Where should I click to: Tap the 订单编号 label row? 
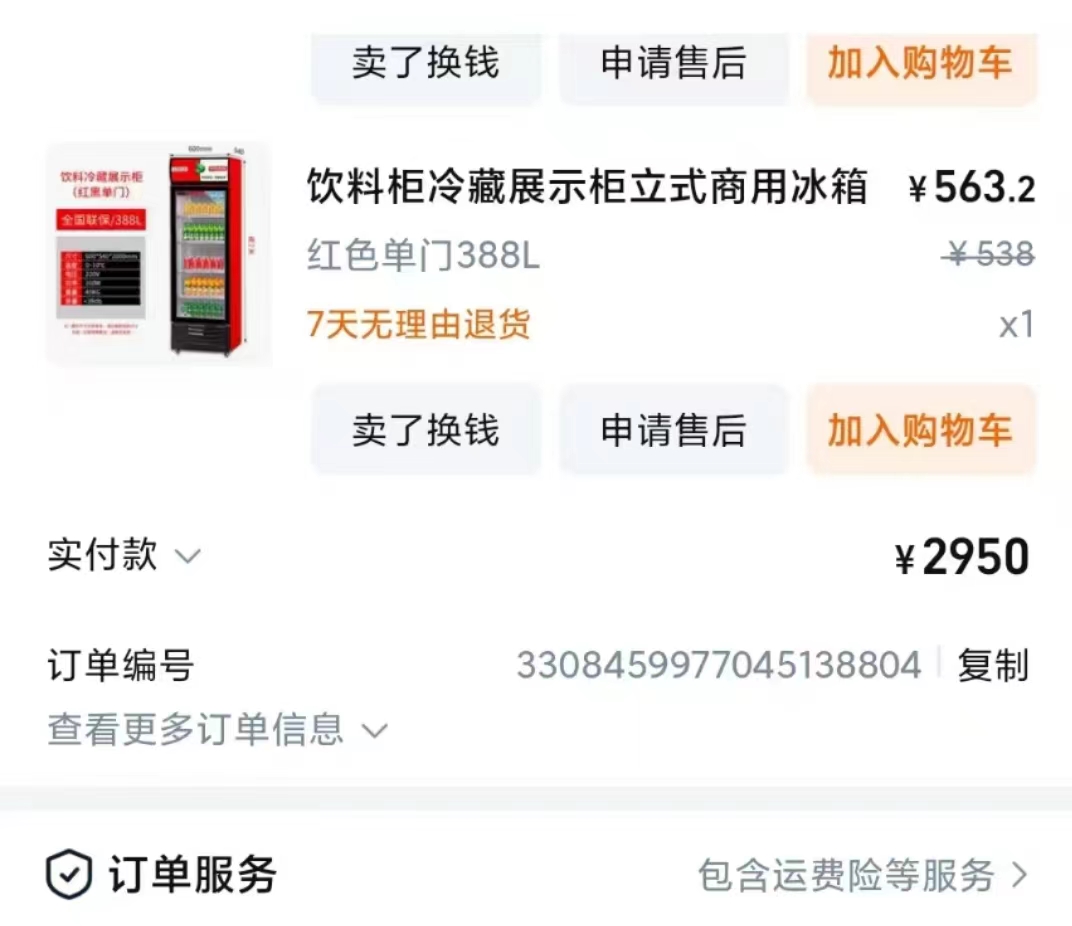click(120, 665)
